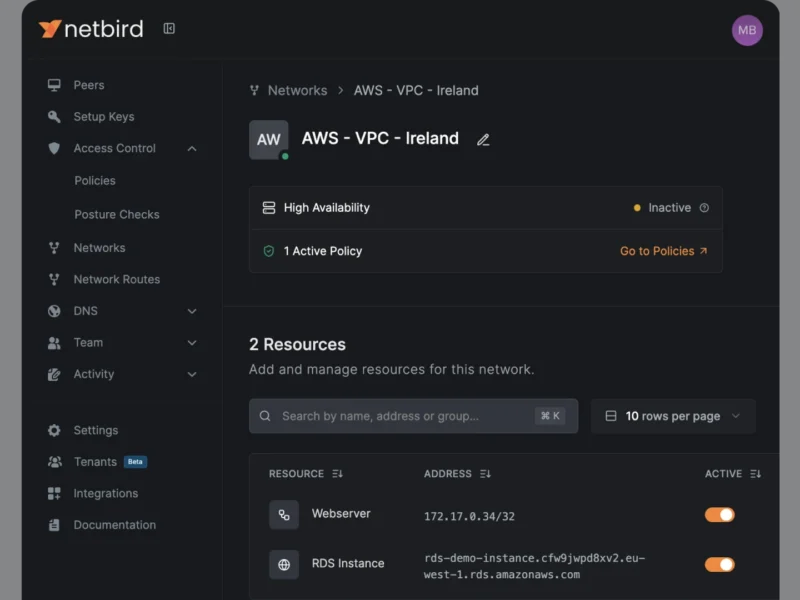Click the Inactive status label
Image resolution: width=800 pixels, height=600 pixels.
click(x=669, y=208)
